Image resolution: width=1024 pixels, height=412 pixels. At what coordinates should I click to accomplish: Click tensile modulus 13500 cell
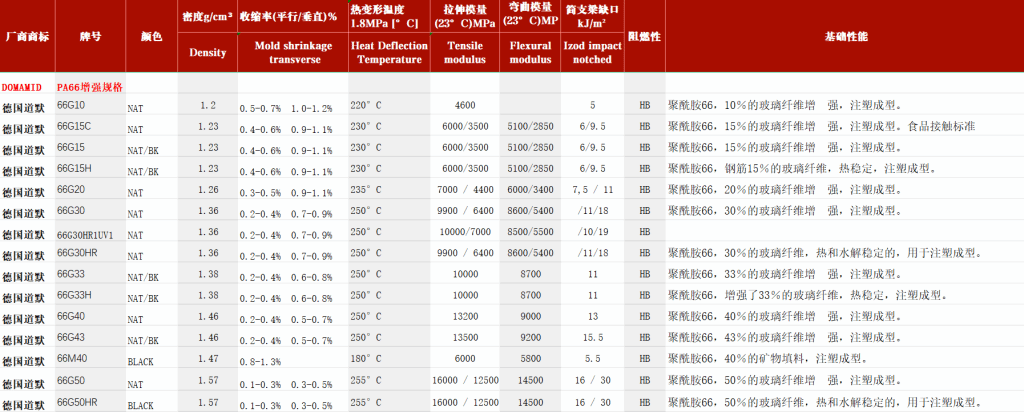click(465, 338)
